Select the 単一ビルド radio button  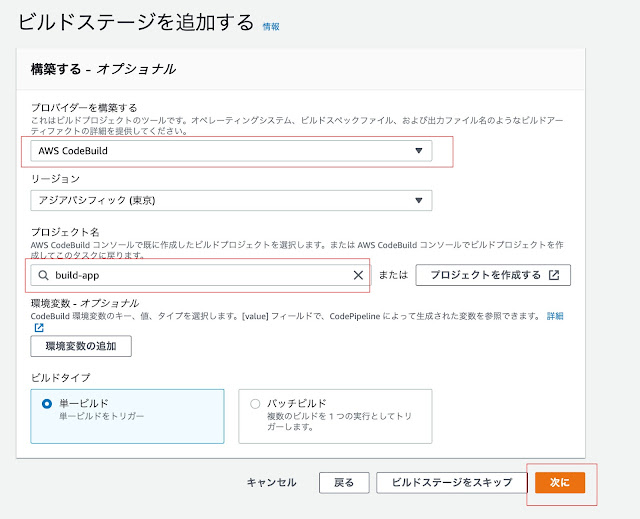point(47,404)
